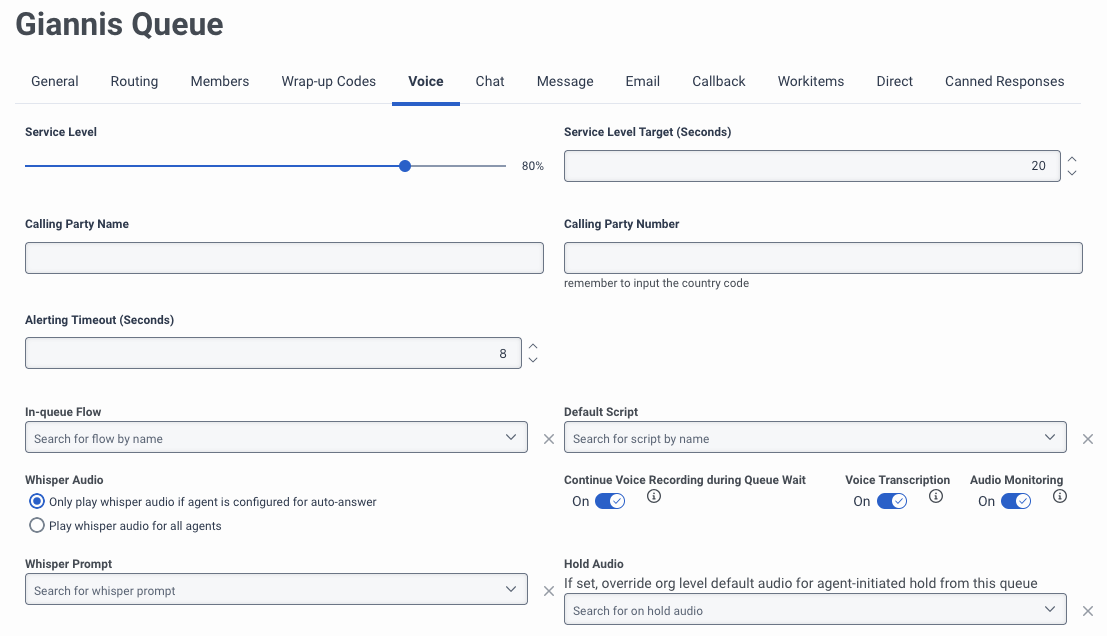1107x636 pixels.
Task: Select Play whisper audio for all agents
Action: tap(37, 525)
